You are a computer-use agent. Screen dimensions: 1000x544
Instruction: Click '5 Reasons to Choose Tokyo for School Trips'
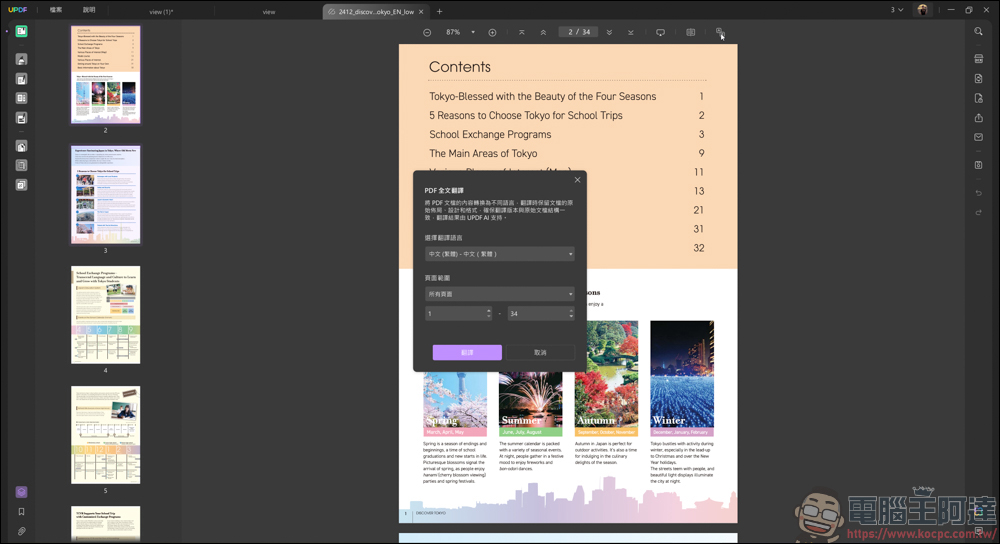click(526, 115)
